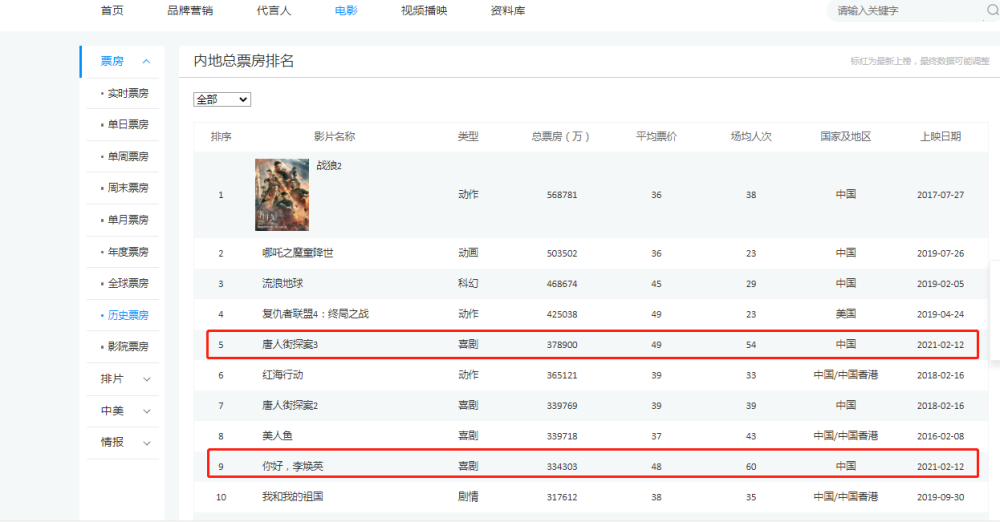Go to the 首页 nav tab

112,10
